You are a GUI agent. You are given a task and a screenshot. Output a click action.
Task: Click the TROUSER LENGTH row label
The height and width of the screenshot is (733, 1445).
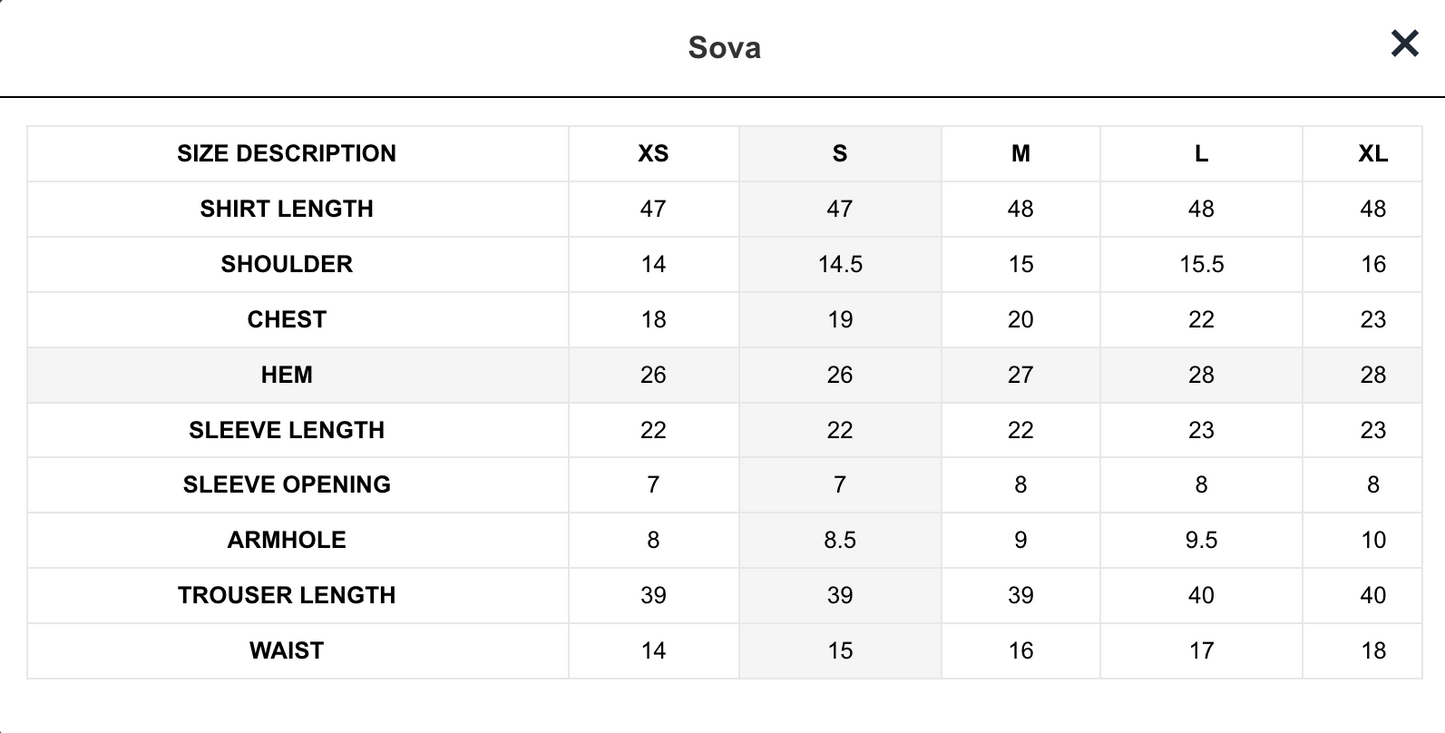[x=286, y=595]
